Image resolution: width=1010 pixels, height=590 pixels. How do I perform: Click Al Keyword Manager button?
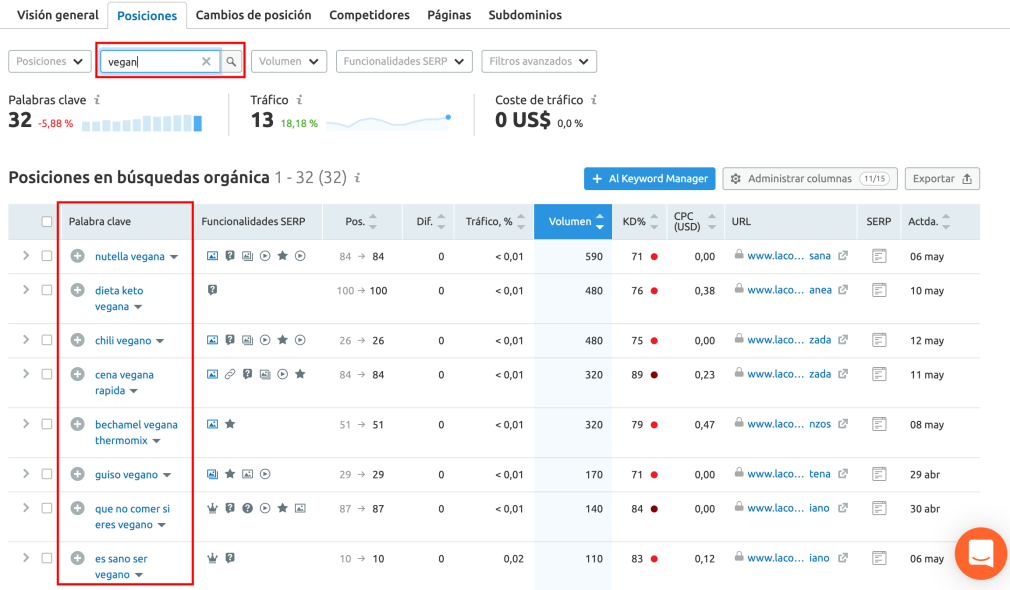pos(649,178)
